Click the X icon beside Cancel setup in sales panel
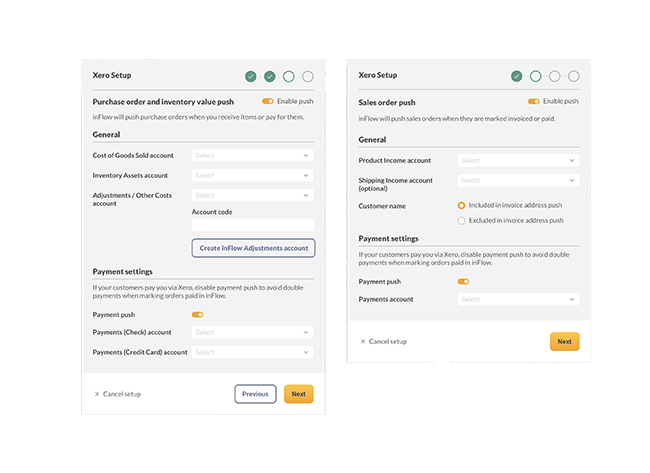The height and width of the screenshot is (473, 650). [363, 342]
